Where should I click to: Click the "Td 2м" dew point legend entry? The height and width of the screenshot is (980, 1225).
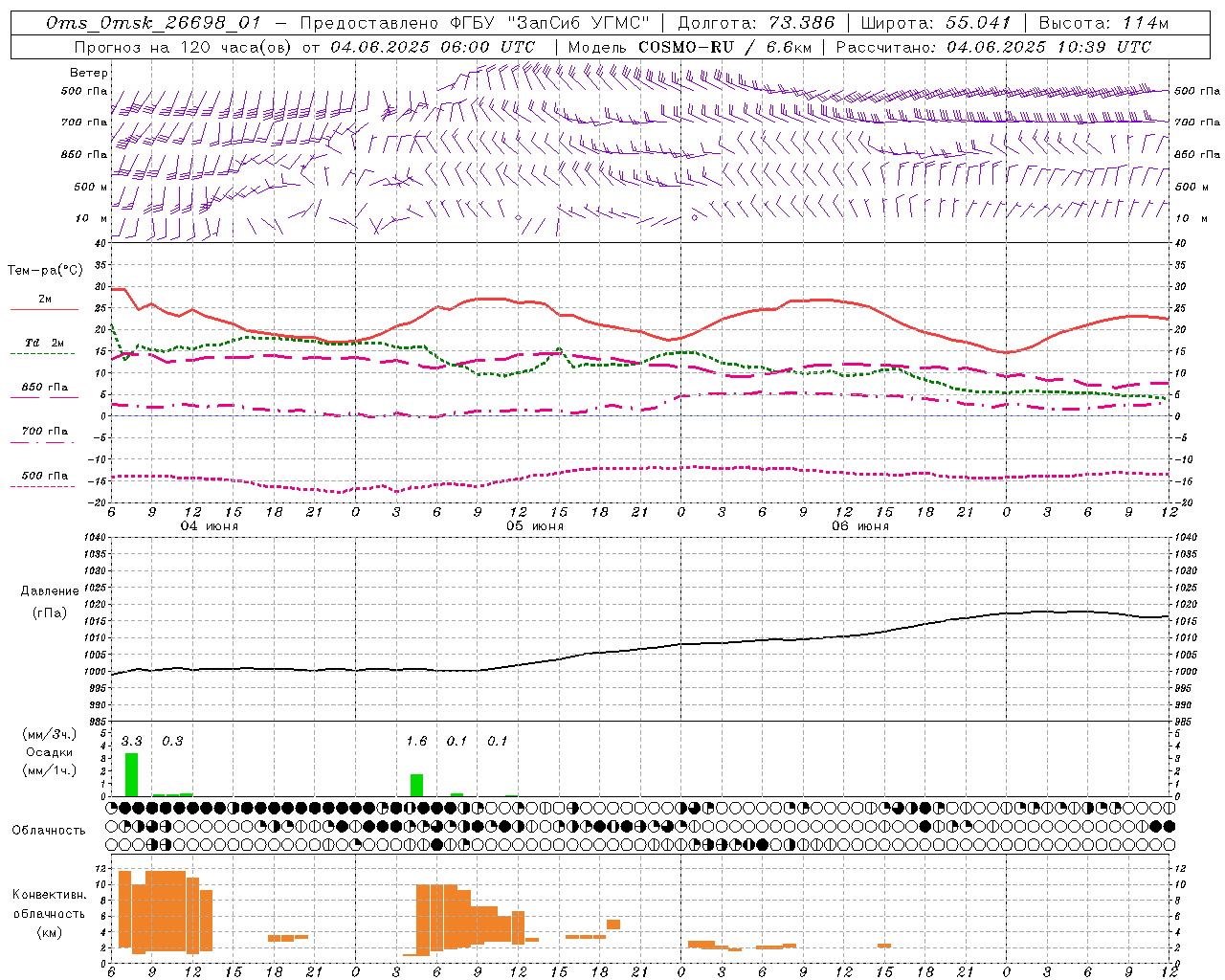(x=44, y=343)
